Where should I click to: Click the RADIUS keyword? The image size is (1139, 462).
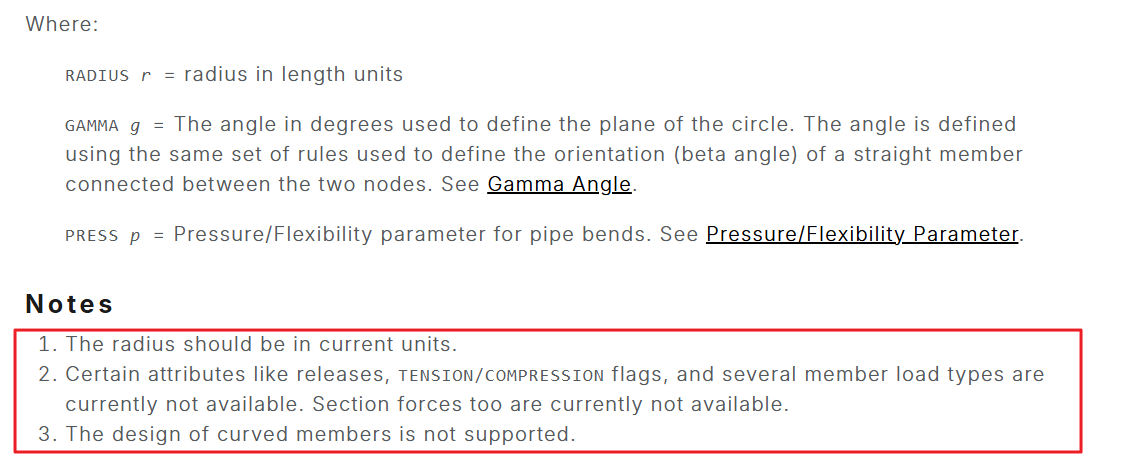97,76
